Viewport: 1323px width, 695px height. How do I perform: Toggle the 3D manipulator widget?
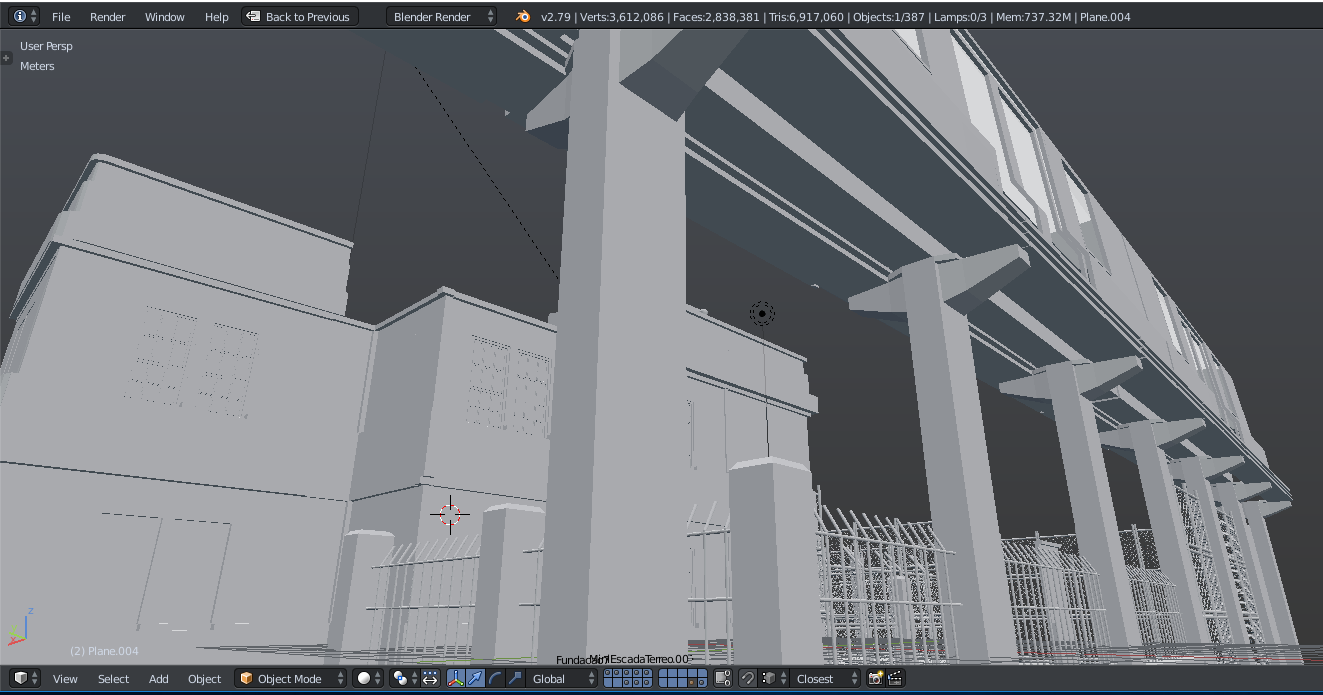[x=455, y=678]
